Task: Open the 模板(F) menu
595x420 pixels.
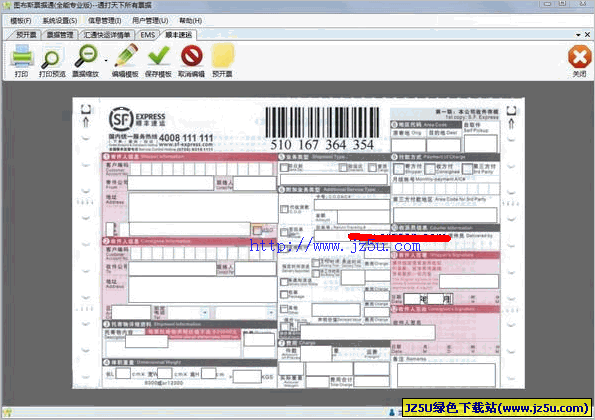Action: tap(20, 20)
